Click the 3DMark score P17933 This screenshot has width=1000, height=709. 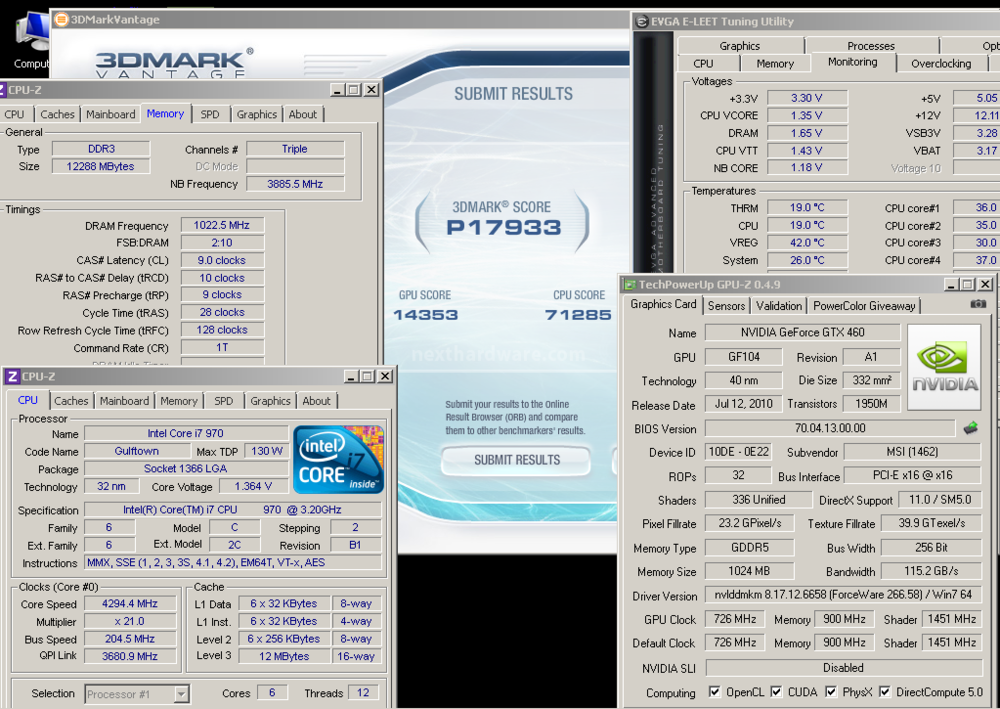pyautogui.click(x=504, y=227)
